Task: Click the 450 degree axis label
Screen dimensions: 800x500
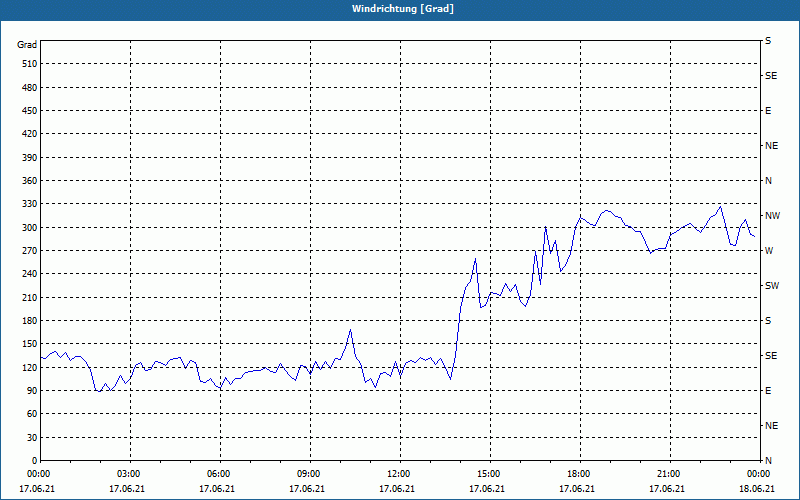Action: (30, 111)
